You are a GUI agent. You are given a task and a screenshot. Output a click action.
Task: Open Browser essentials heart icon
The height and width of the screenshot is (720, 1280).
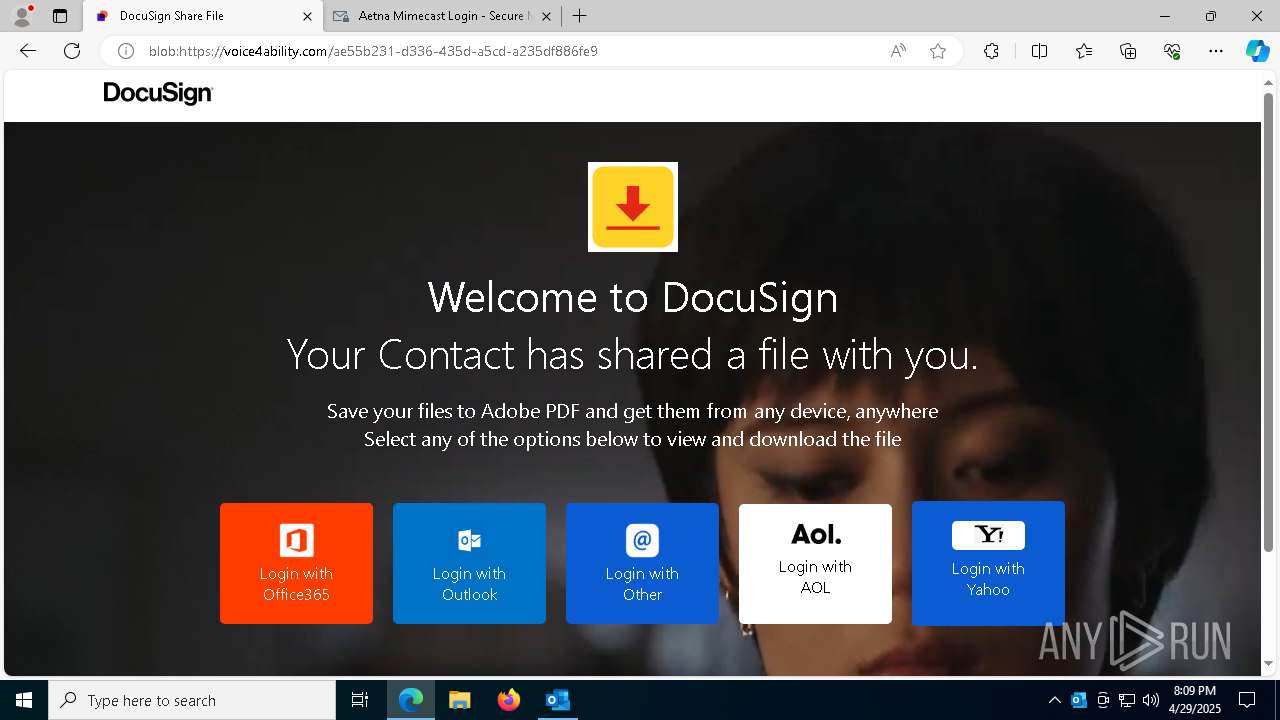1172,51
